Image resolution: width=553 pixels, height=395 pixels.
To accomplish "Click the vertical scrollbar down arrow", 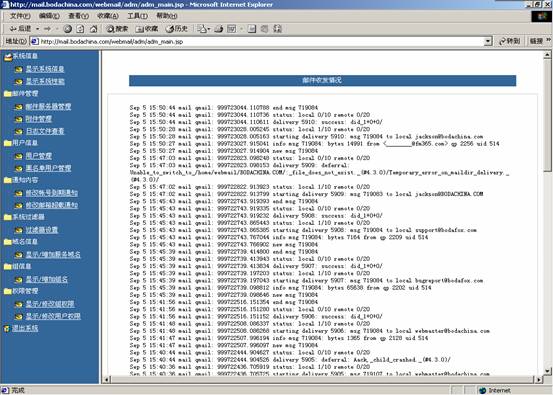I will click(x=547, y=371).
